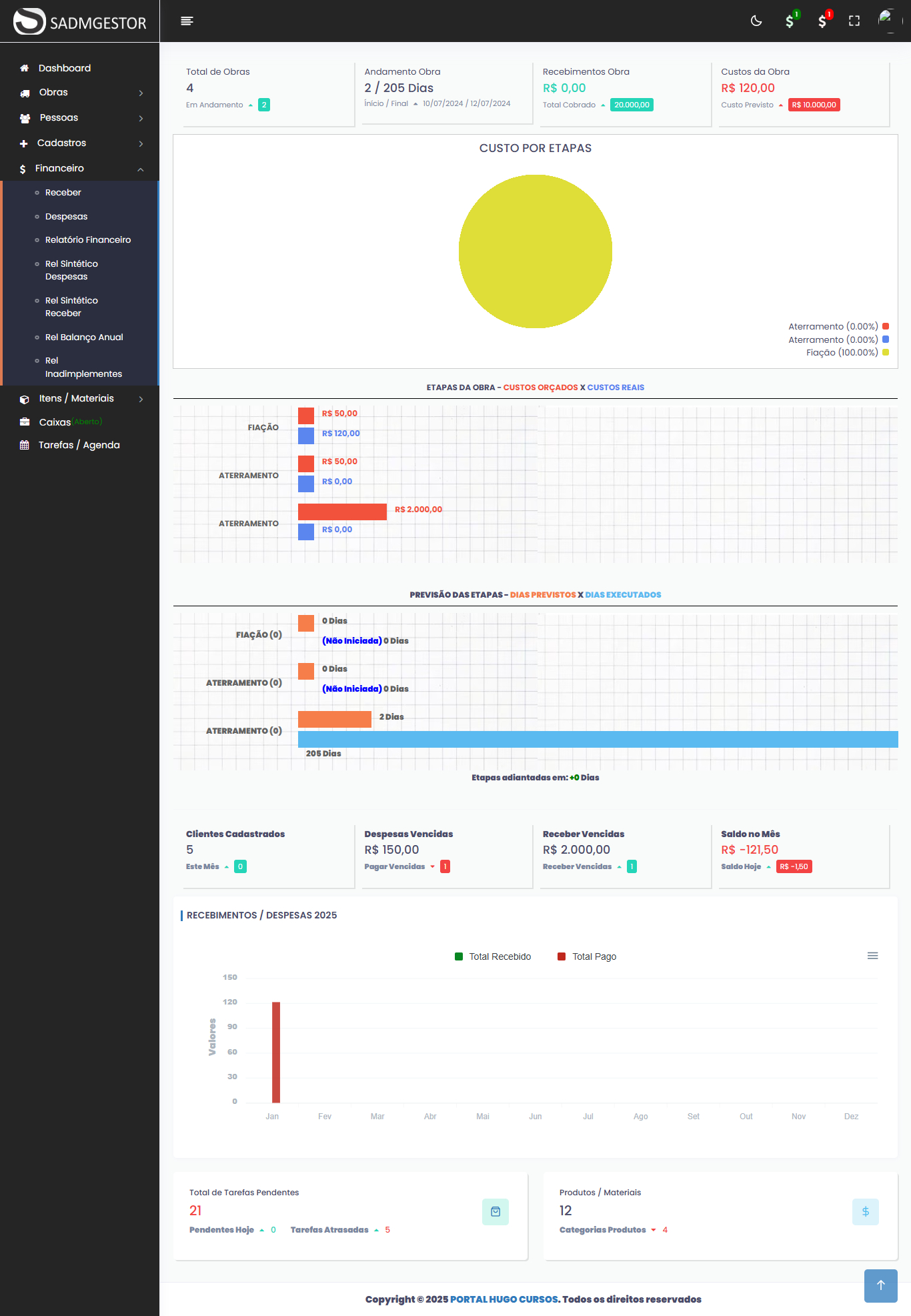Go to Tarefas / Agenda page

tap(79, 446)
